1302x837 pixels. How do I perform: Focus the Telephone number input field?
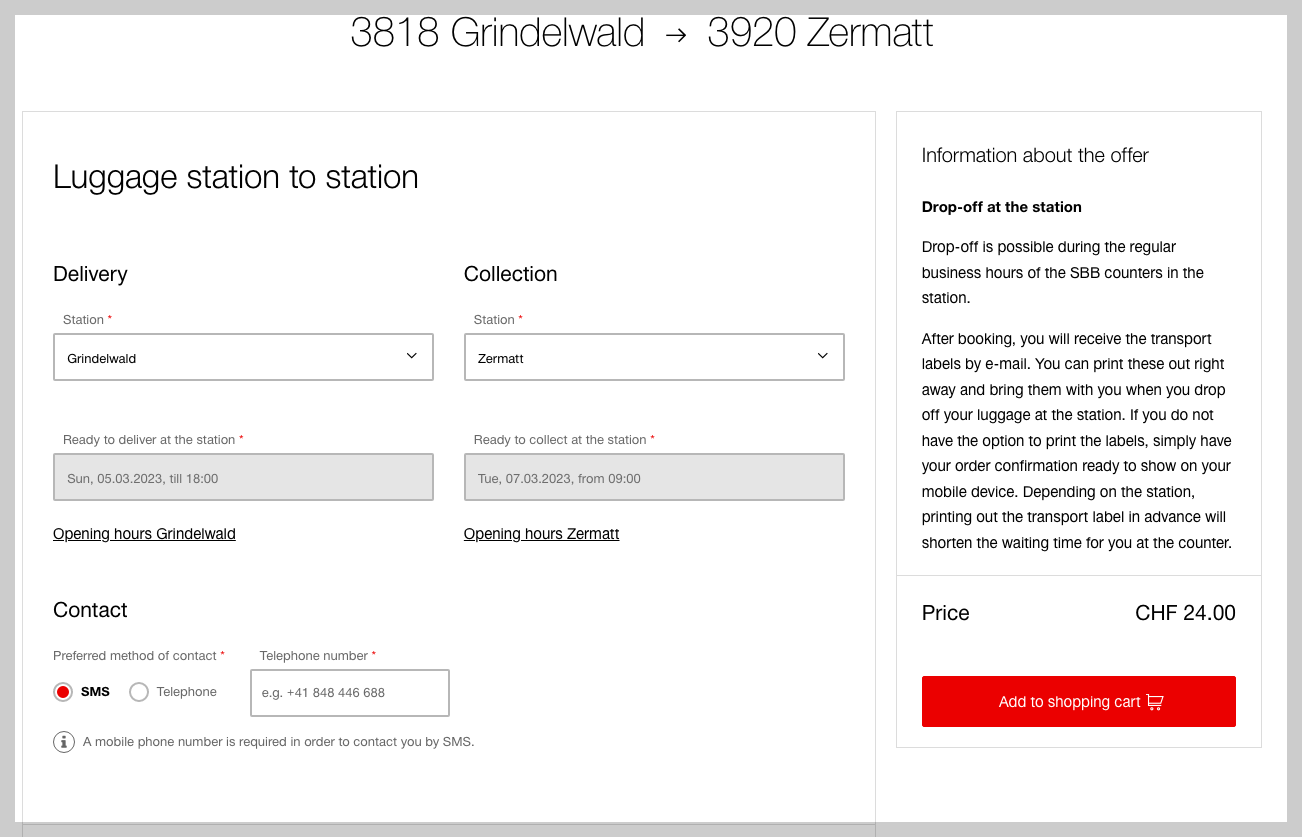tap(350, 693)
